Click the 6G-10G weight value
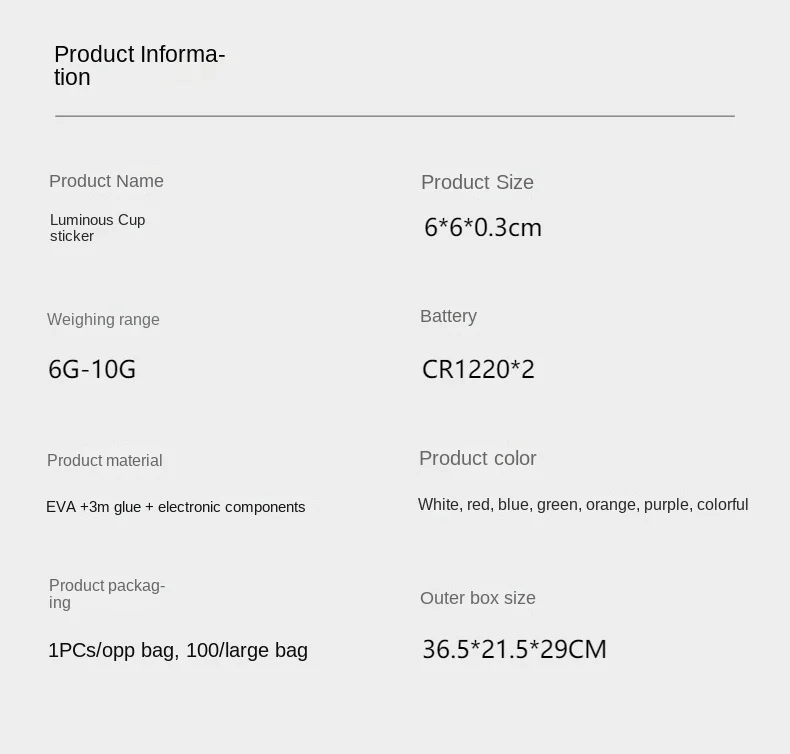 click(x=92, y=370)
